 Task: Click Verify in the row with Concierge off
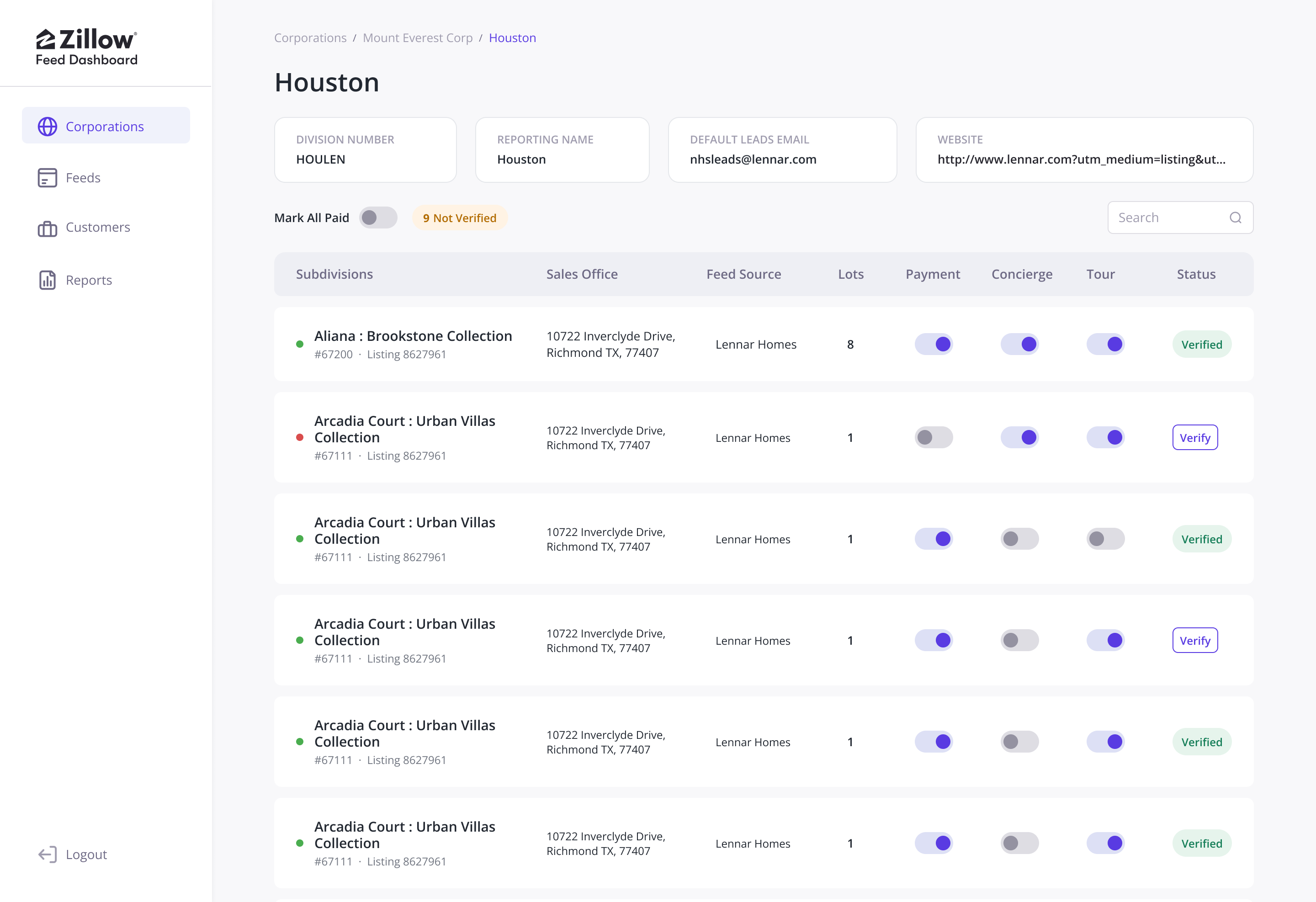pyautogui.click(x=1195, y=641)
